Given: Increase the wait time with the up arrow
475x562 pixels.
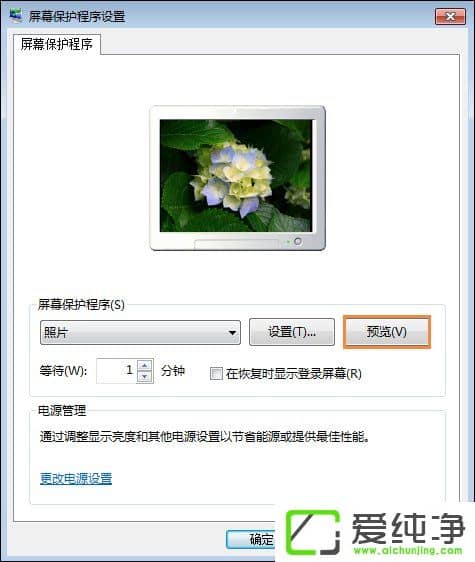Looking at the screenshot, I should 144,365.
